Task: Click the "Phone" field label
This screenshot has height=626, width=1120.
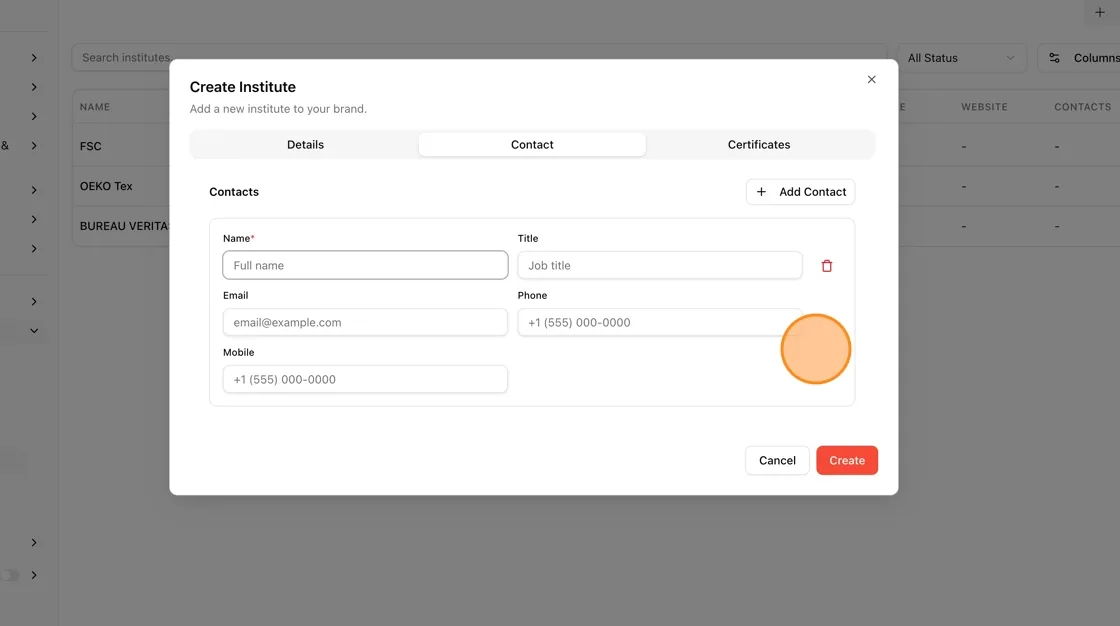Action: (532, 295)
